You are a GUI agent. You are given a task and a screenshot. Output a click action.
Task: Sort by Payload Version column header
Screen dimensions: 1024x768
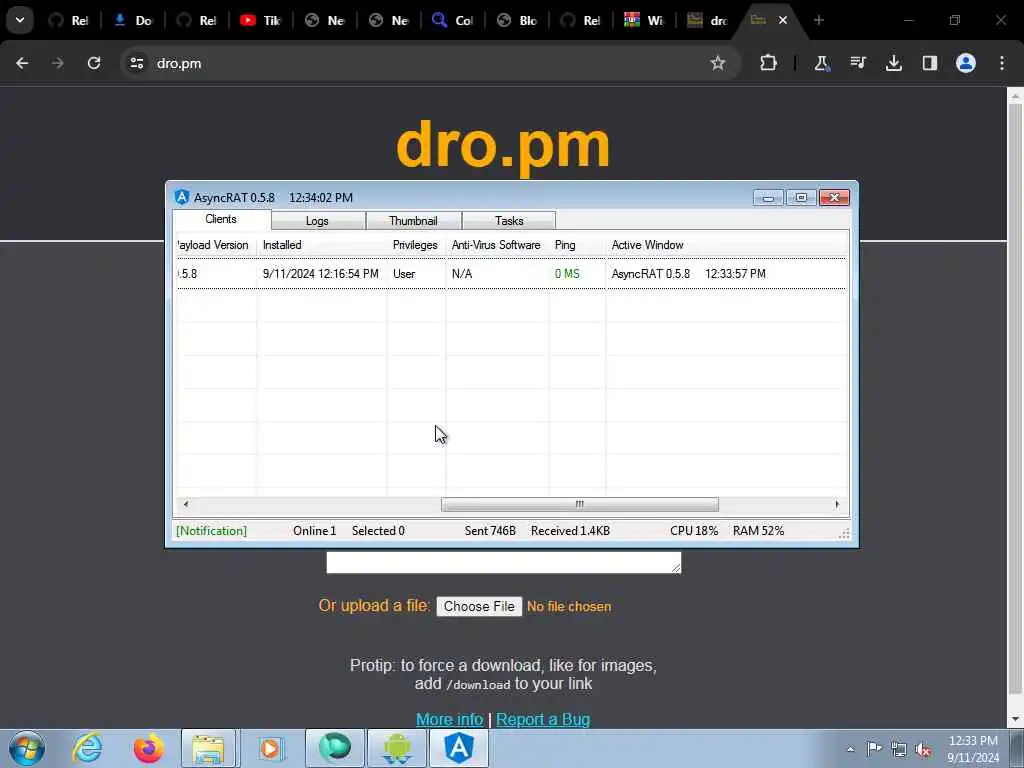click(x=216, y=245)
